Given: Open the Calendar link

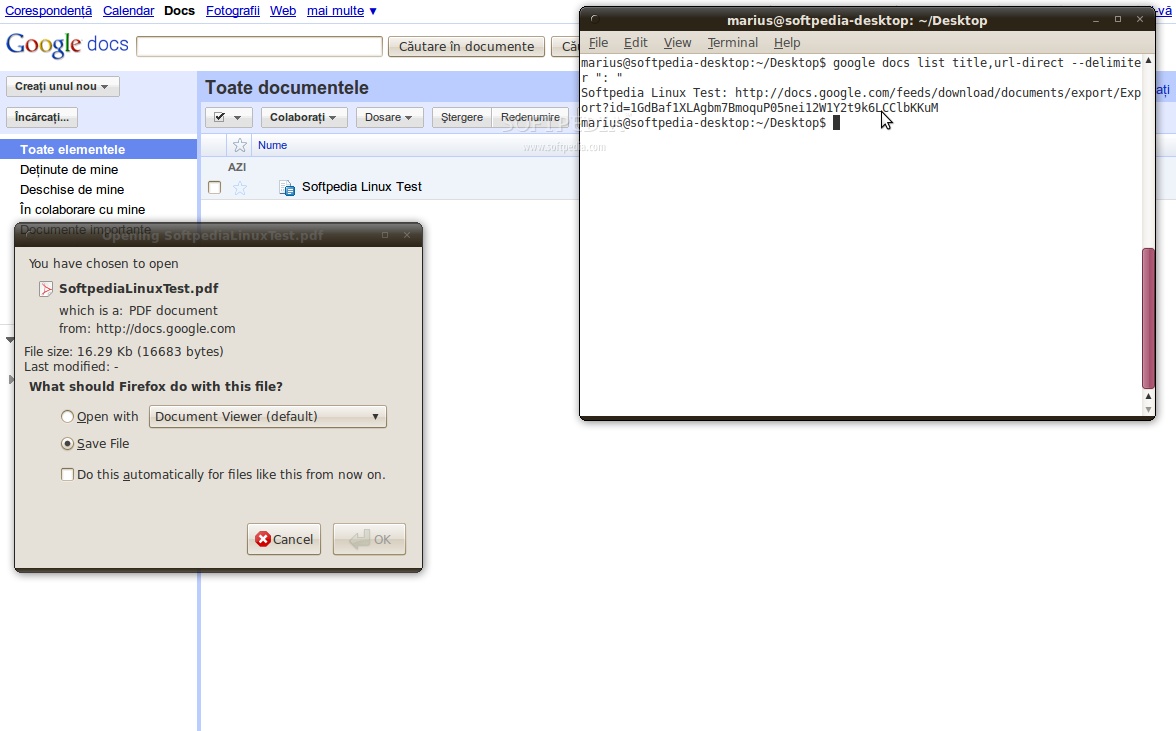Looking at the screenshot, I should tap(128, 11).
